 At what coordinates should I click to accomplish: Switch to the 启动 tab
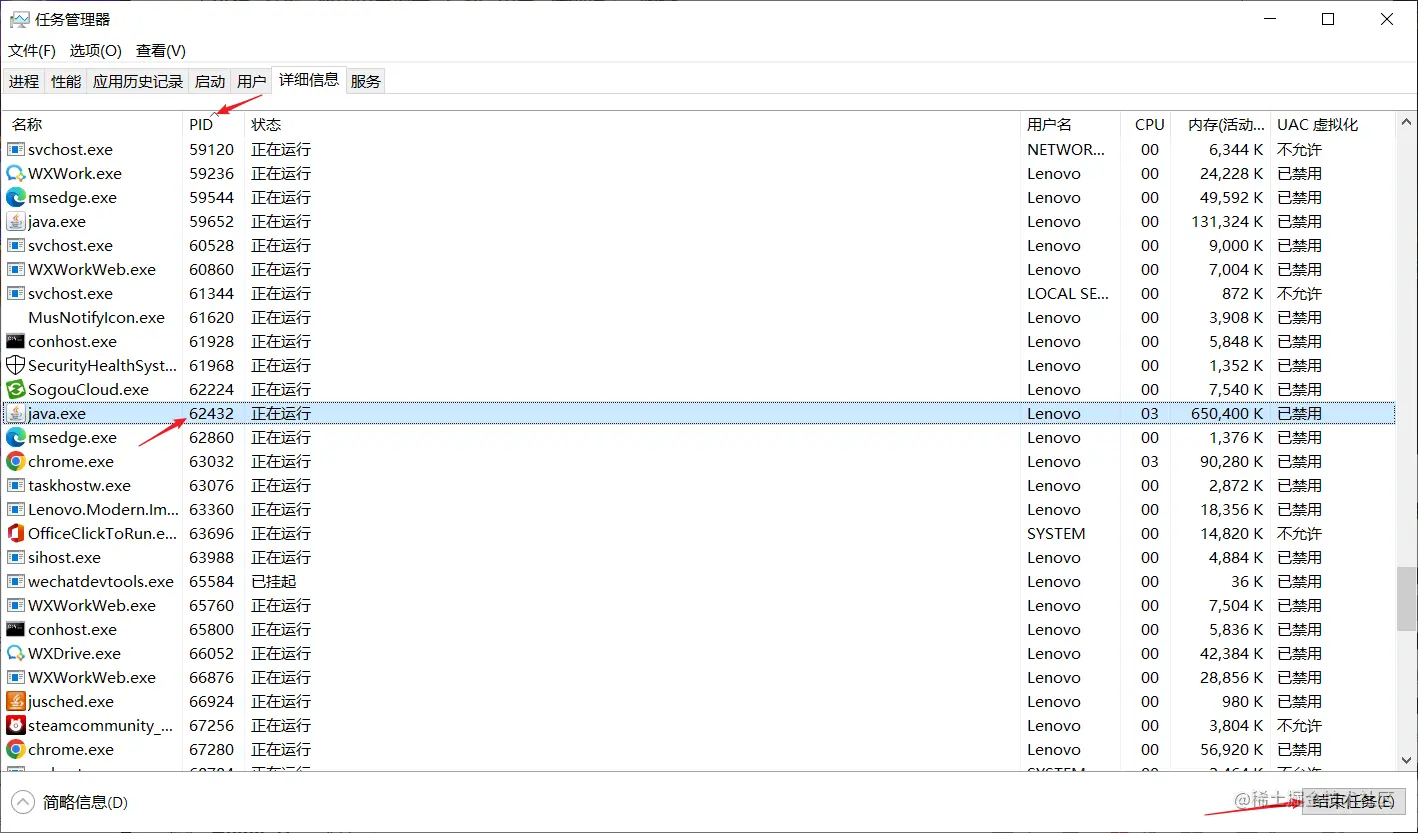210,81
